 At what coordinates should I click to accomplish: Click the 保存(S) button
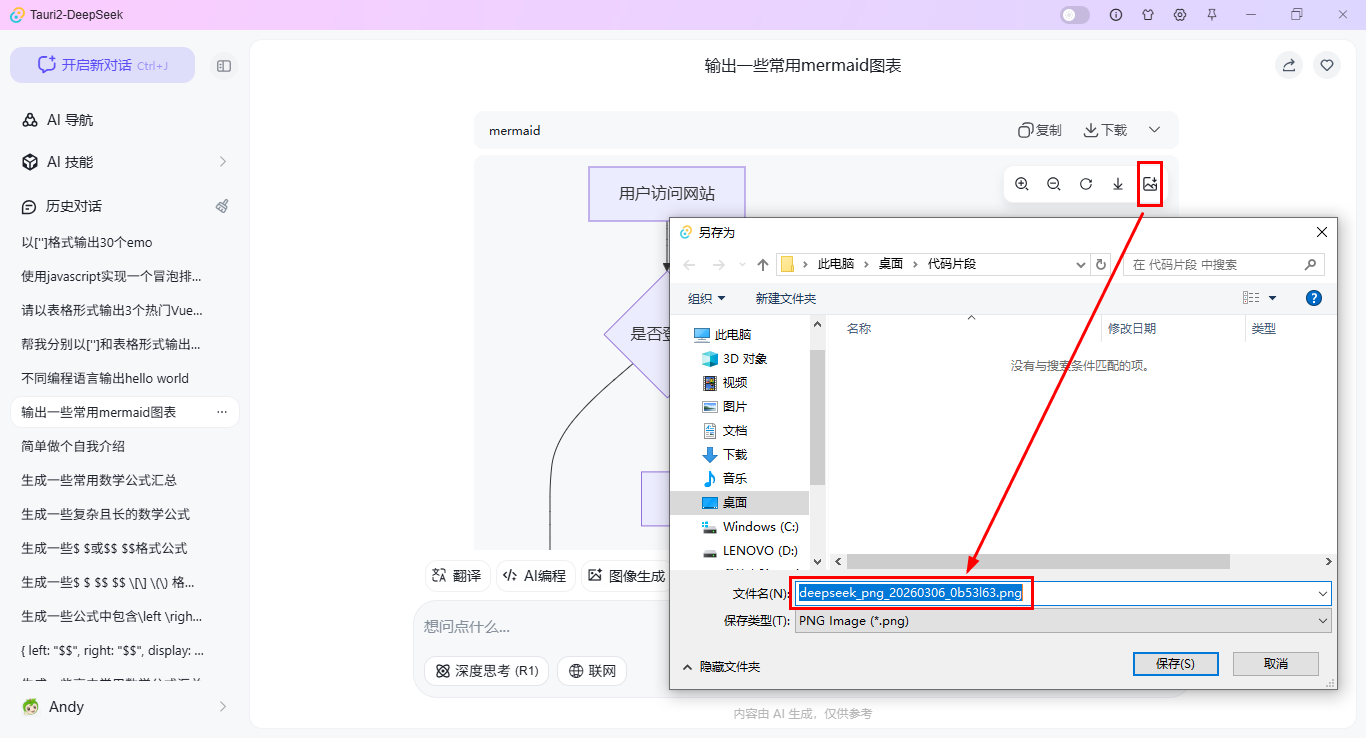click(1175, 663)
